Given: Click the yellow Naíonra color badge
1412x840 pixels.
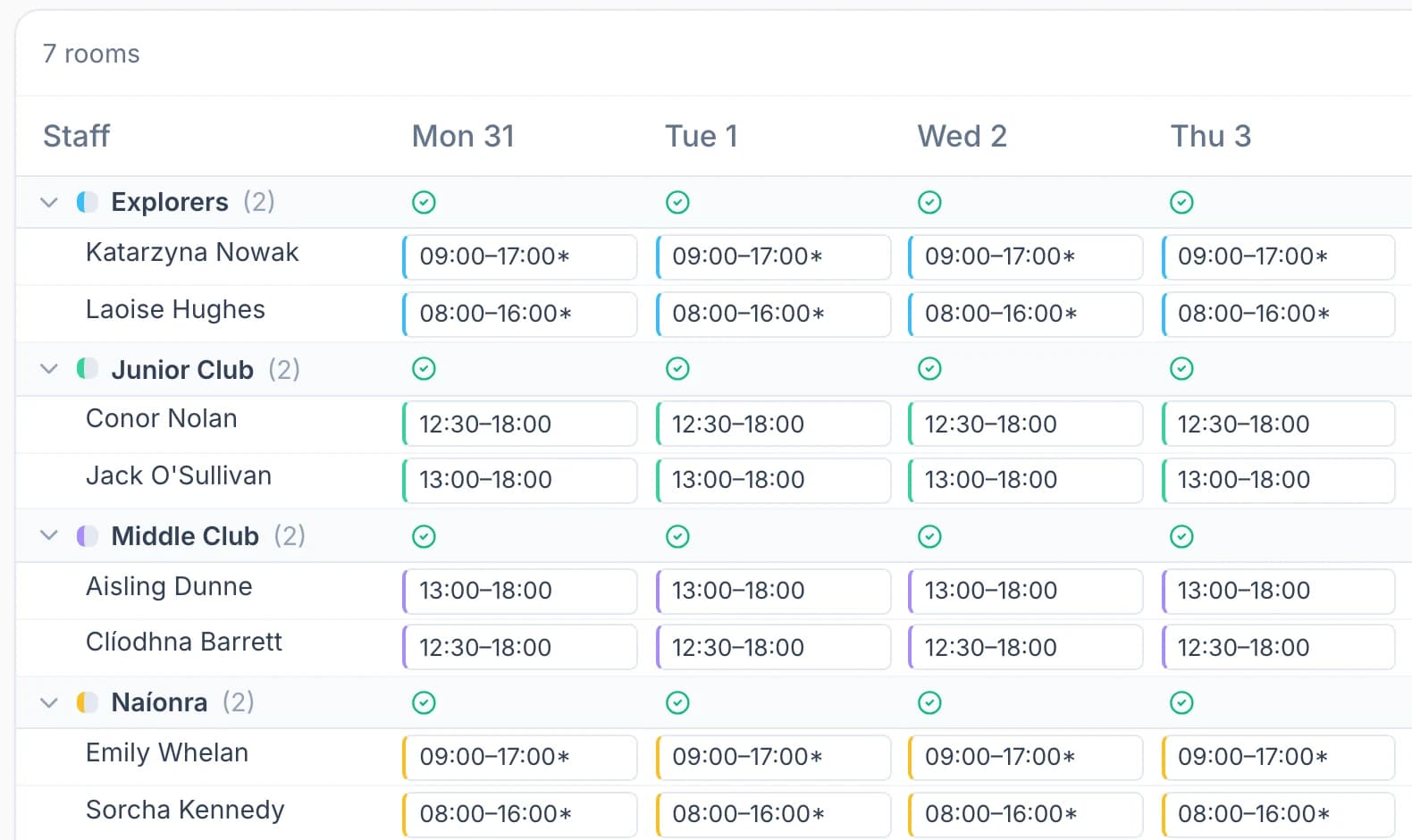Looking at the screenshot, I should point(87,702).
